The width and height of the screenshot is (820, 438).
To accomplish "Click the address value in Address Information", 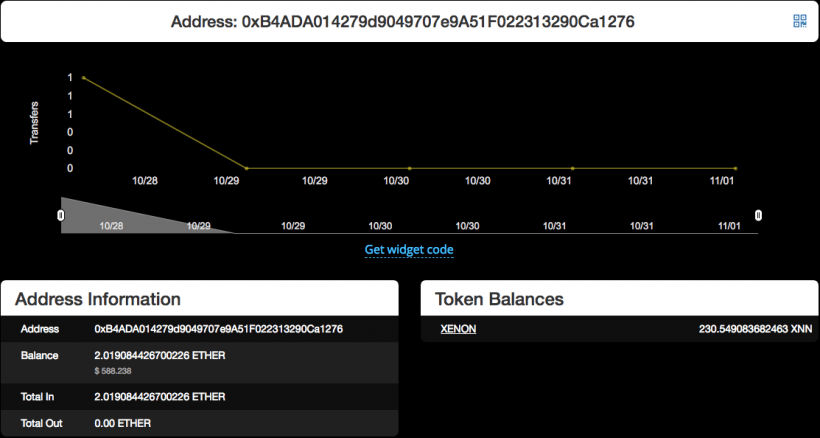I will 218,329.
